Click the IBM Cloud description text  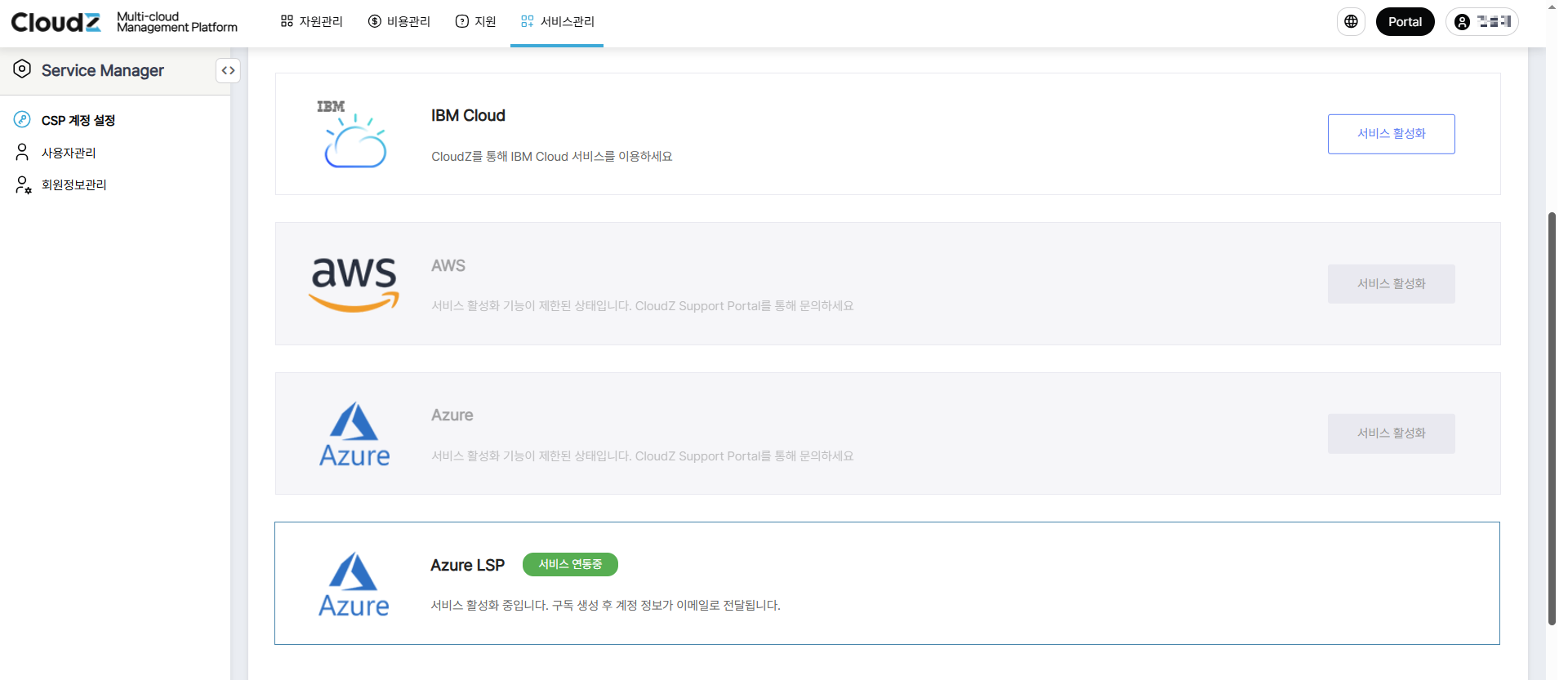552,156
